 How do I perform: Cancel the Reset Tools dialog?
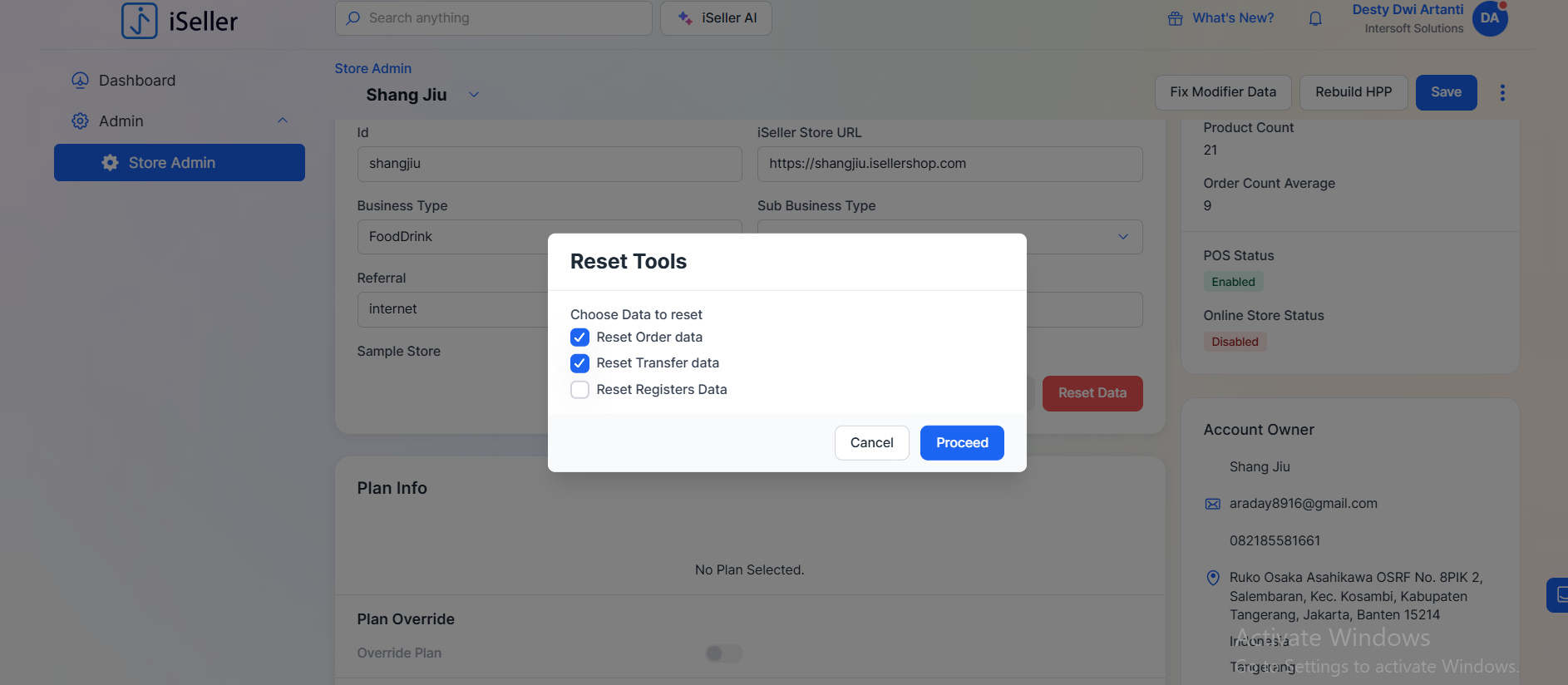871,443
